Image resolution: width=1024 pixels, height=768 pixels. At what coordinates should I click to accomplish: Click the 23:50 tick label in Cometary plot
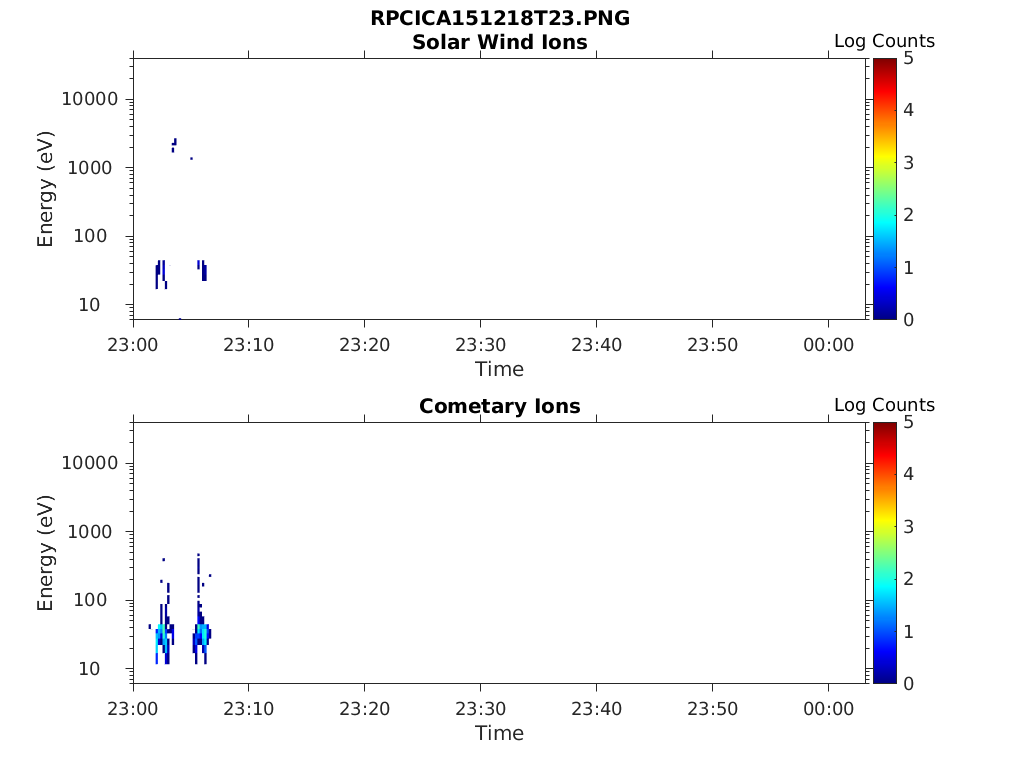tap(712, 709)
